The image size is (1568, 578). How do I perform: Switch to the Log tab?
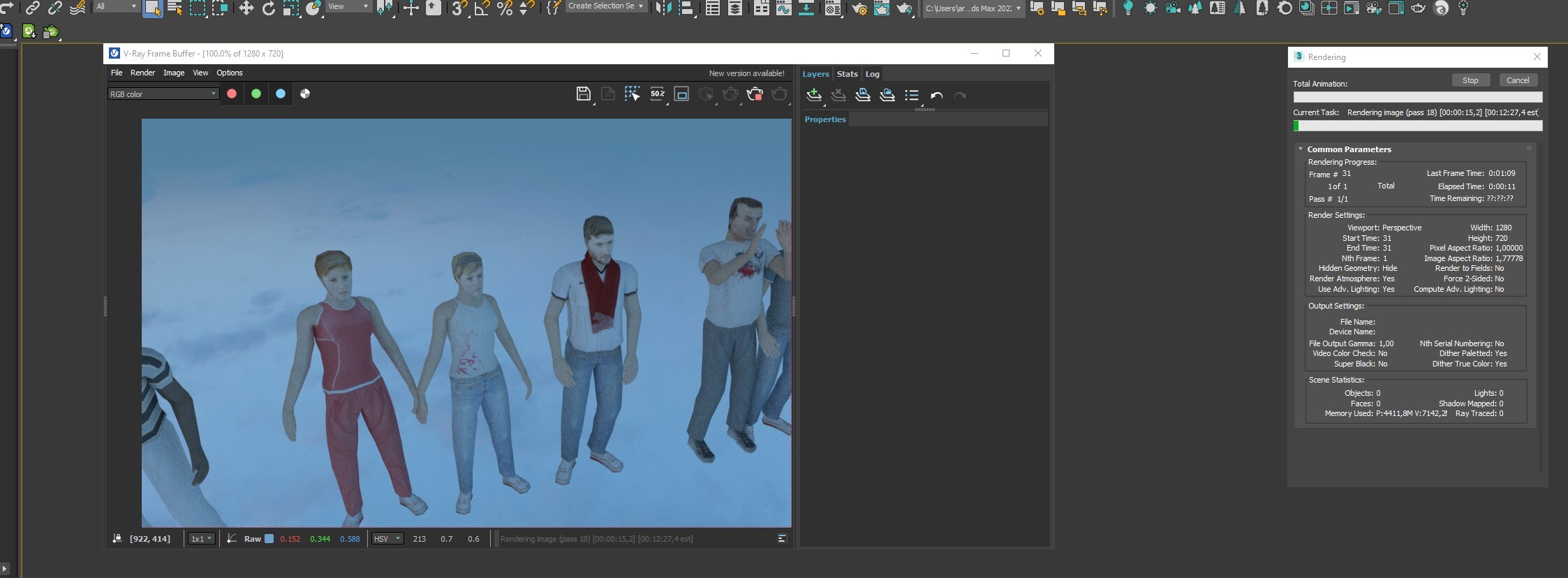coord(872,74)
